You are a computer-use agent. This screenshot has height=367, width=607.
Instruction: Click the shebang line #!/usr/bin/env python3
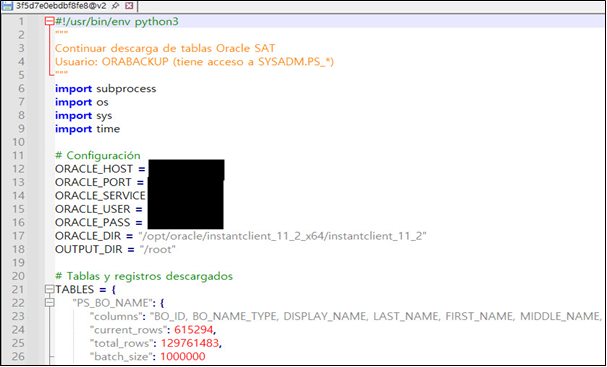pos(117,22)
